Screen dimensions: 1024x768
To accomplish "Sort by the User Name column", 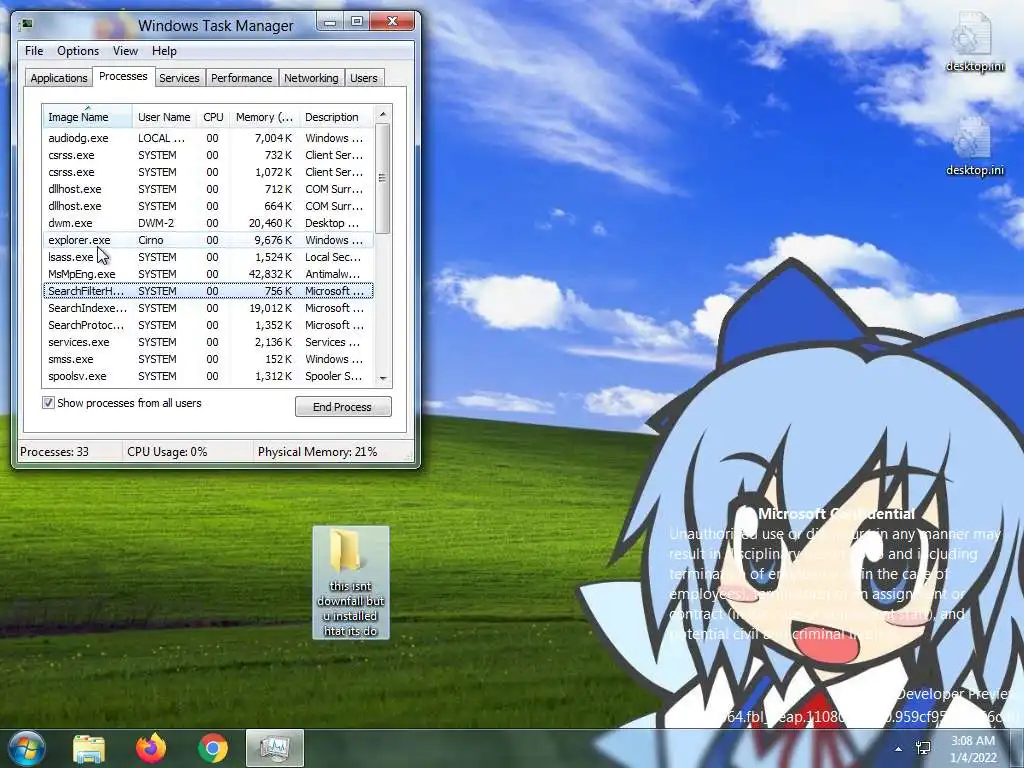I will pyautogui.click(x=165, y=117).
